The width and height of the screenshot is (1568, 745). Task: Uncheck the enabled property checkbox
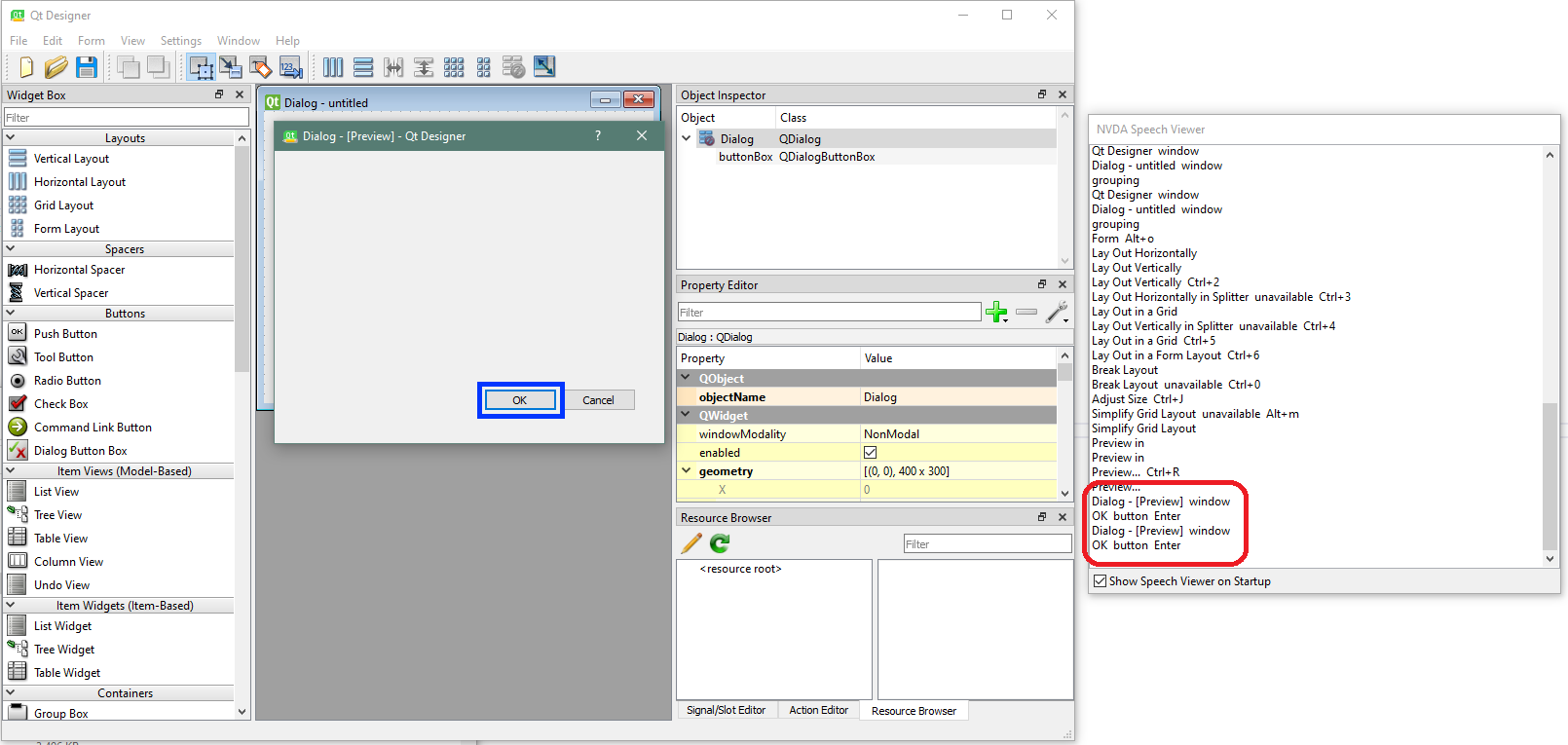pyautogui.click(x=870, y=453)
